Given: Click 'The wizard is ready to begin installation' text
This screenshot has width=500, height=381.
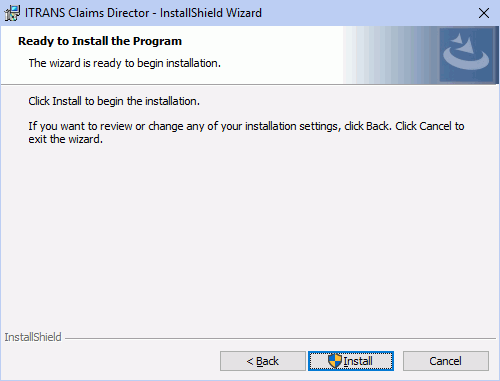Looking at the screenshot, I should click(125, 63).
